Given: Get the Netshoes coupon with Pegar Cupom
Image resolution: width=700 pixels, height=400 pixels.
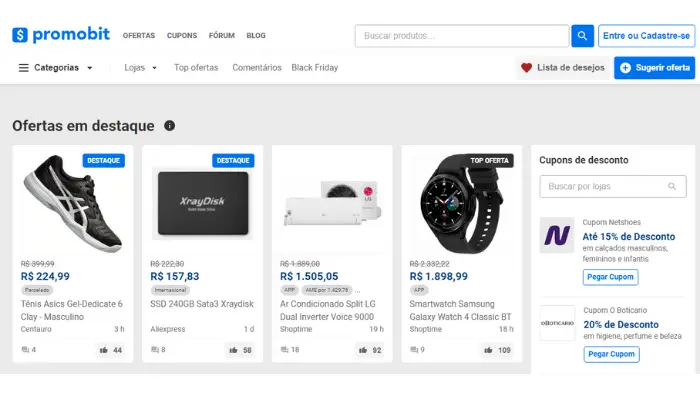Looking at the screenshot, I should pyautogui.click(x=610, y=277).
